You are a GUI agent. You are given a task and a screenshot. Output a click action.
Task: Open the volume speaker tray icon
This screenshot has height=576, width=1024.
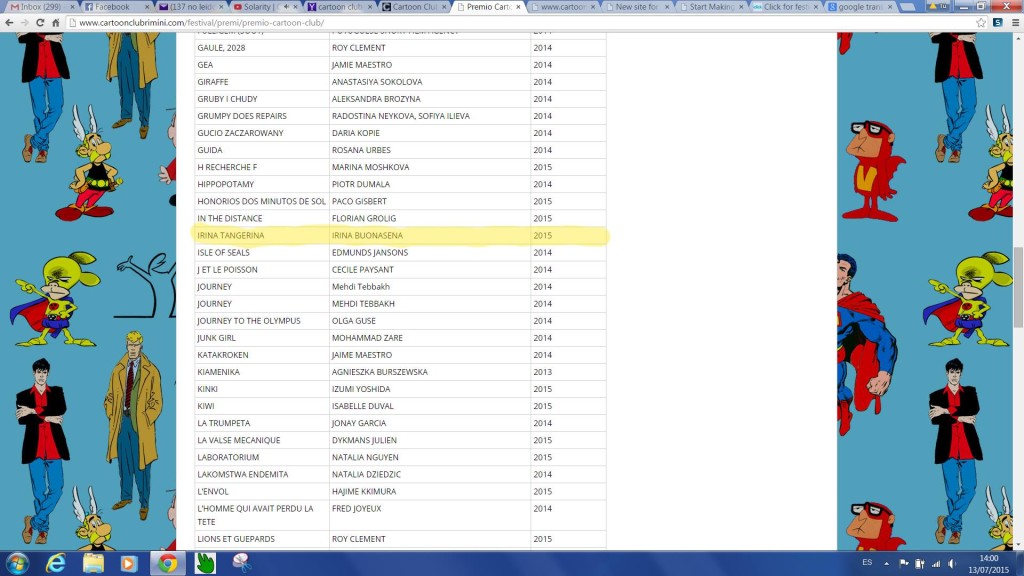952,564
